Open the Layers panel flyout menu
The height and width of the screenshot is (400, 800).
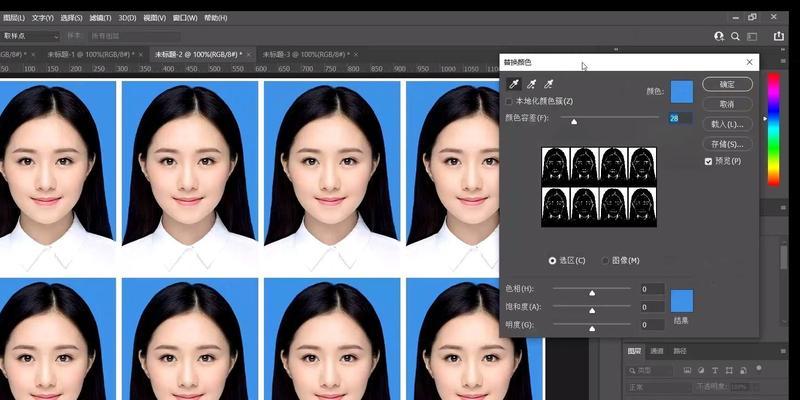pos(784,351)
